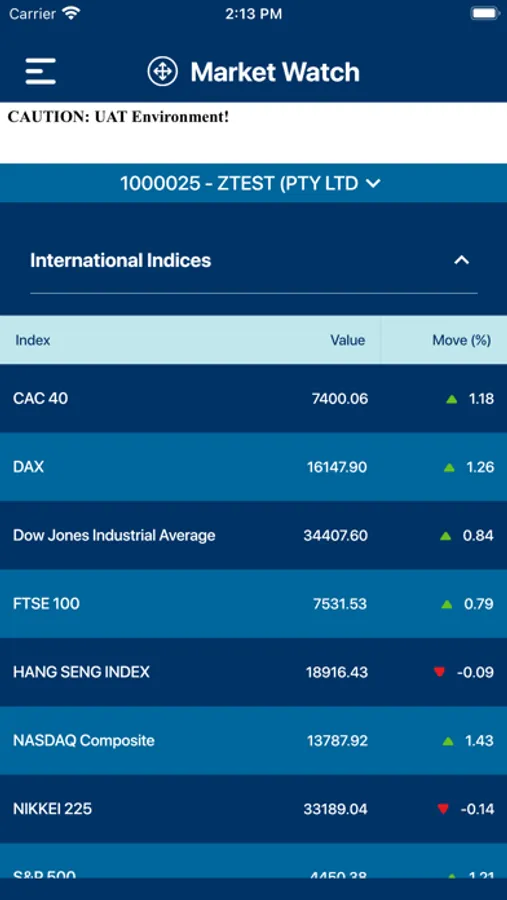Tap the red down arrow for HANG SENG INDEX
The image size is (507, 900).
439,672
